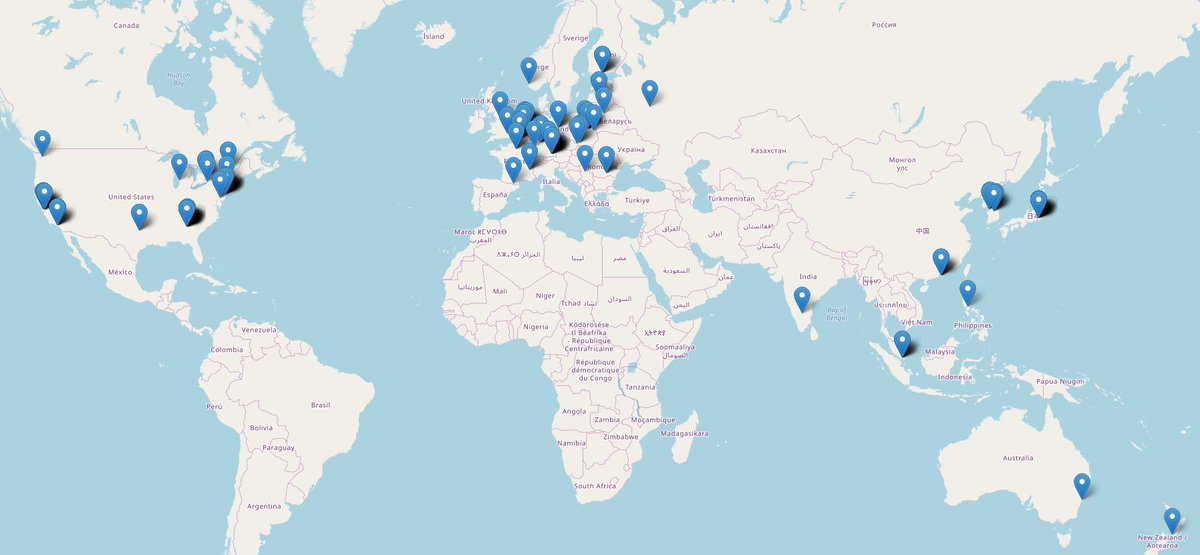Open the marker in southern India
1200x555 pixels.
(802, 299)
